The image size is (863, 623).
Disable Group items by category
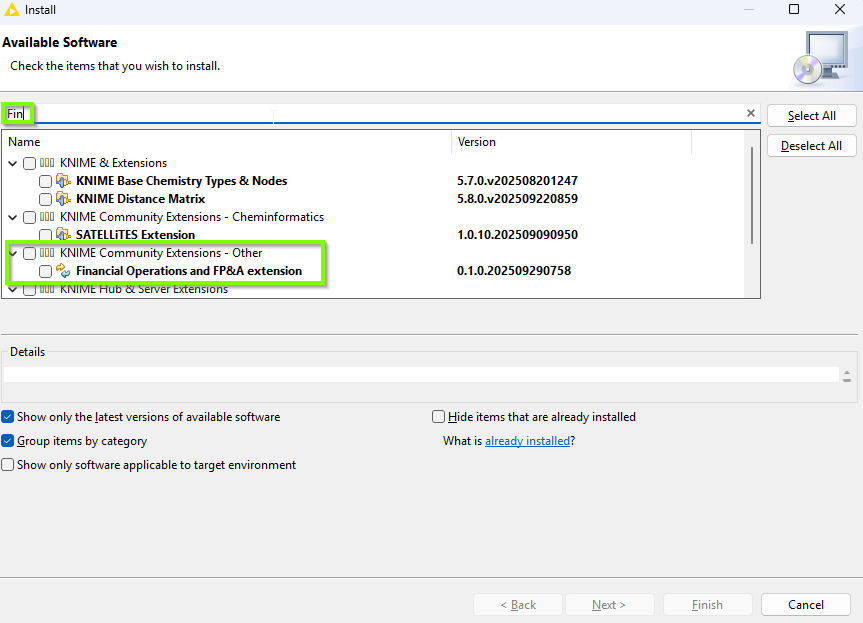coord(8,441)
